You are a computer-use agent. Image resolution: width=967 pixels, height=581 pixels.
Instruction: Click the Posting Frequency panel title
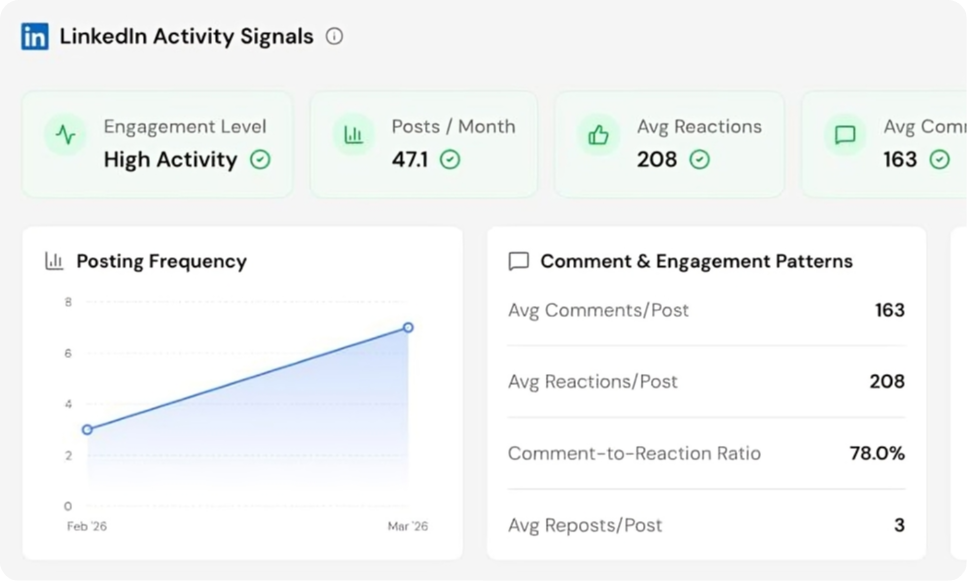point(161,261)
